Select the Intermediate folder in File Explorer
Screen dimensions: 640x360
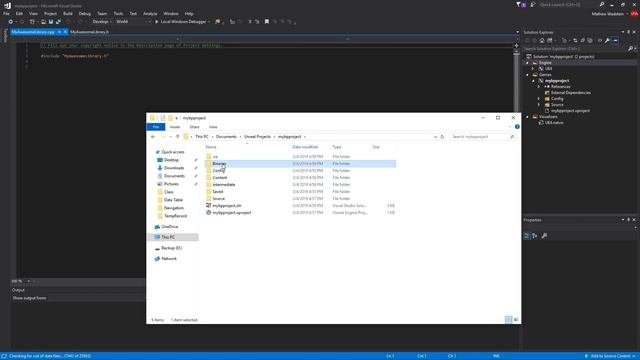[223, 184]
